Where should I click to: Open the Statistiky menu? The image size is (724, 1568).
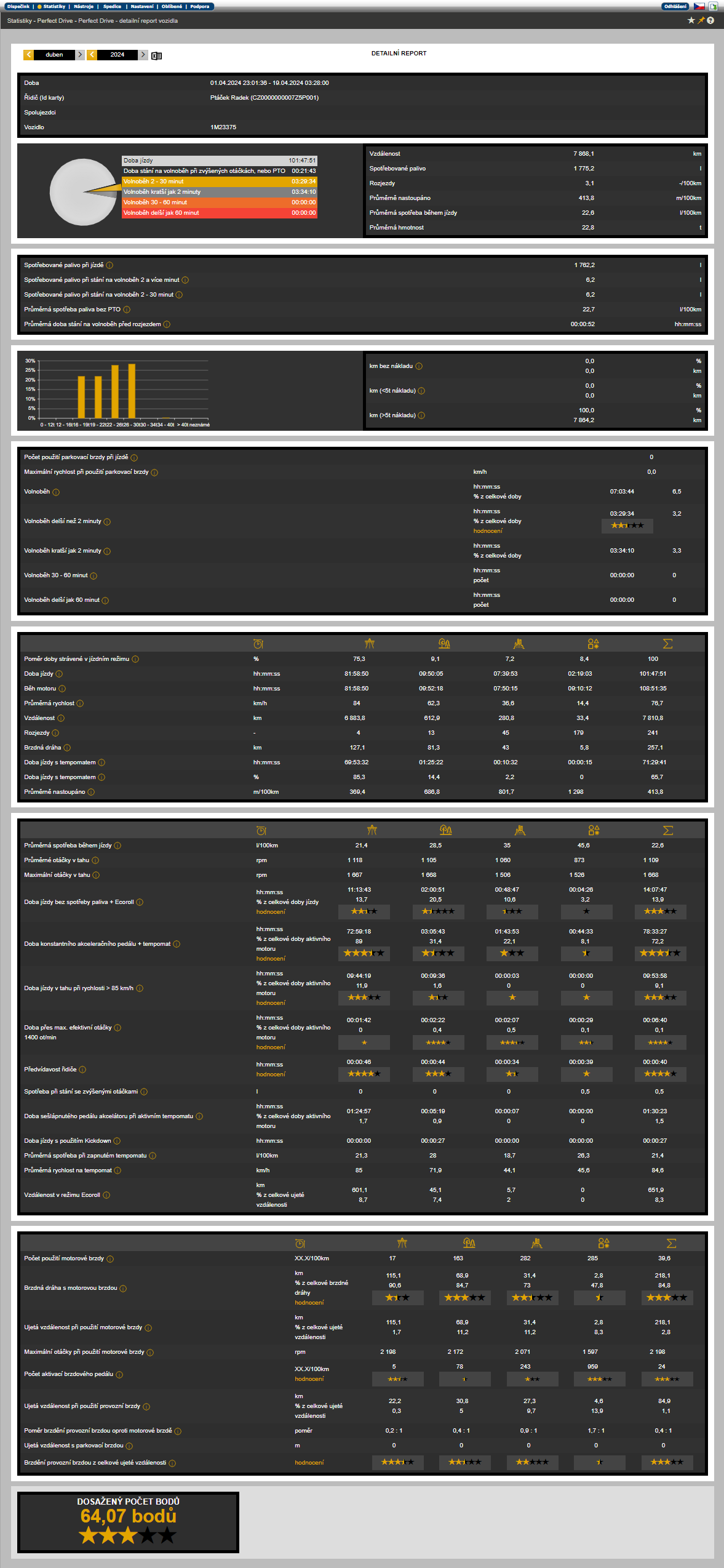point(54,6)
